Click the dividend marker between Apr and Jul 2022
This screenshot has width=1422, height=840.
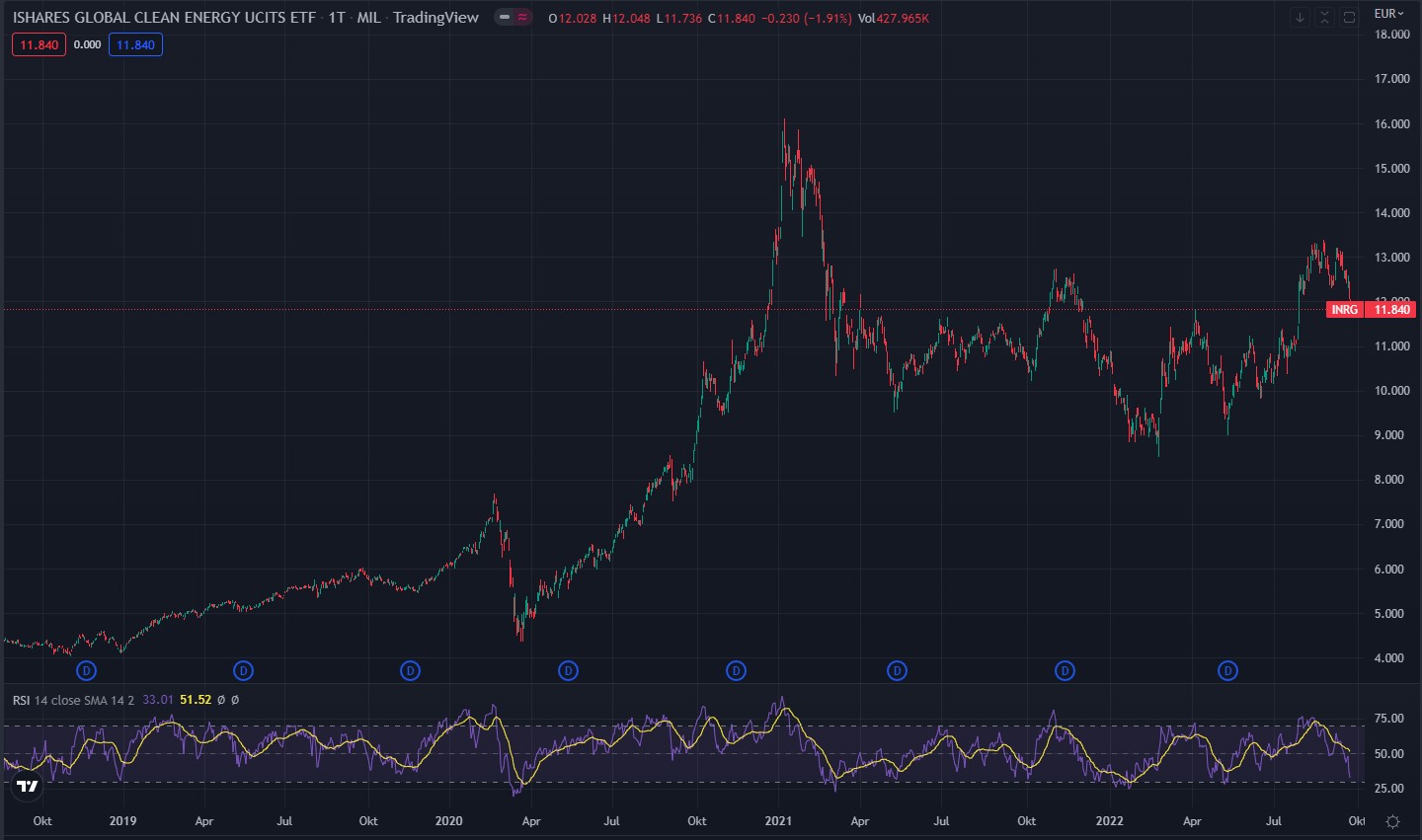point(1227,671)
